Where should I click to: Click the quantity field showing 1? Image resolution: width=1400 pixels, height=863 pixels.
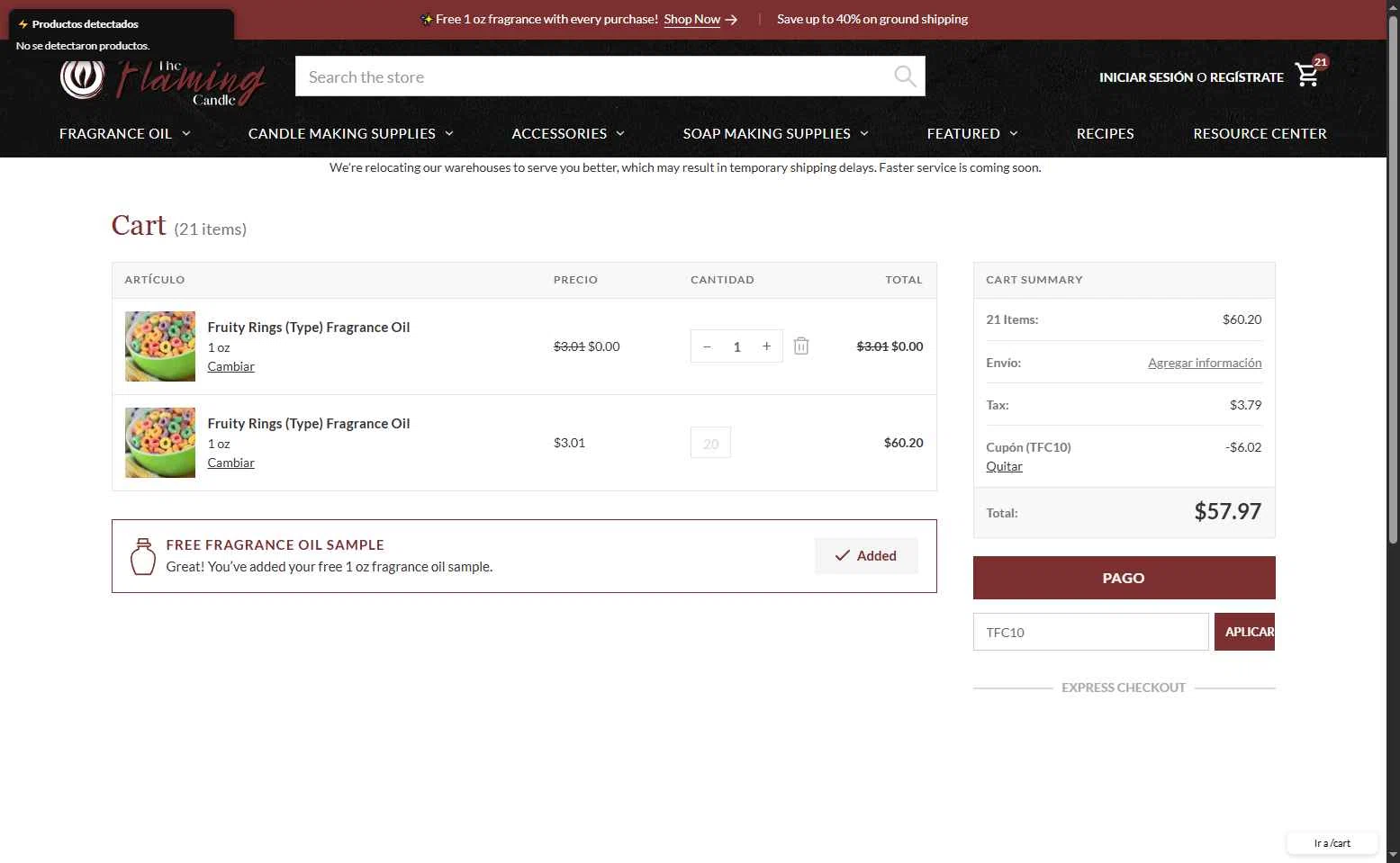(736, 346)
